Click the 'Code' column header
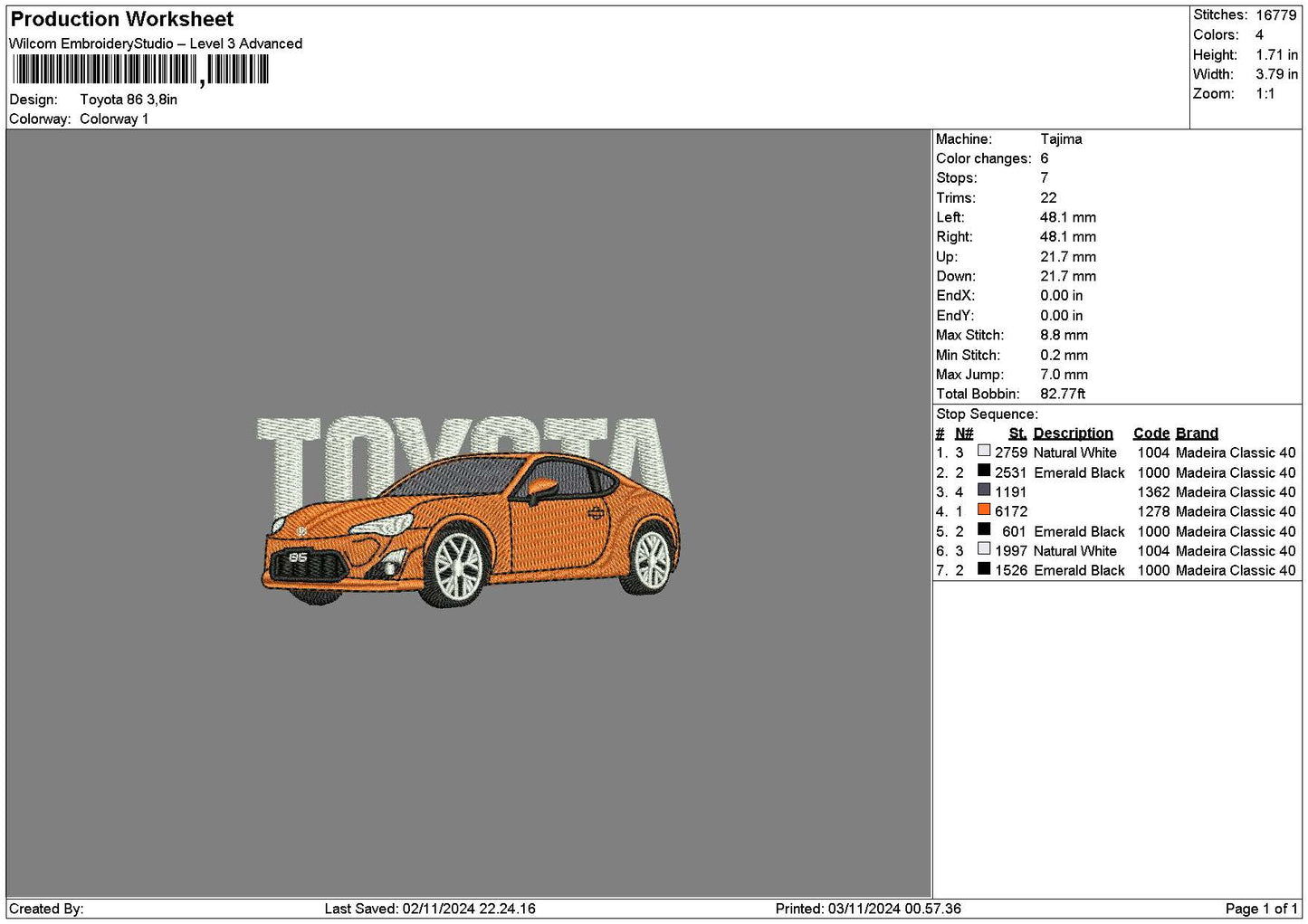1308x924 pixels. 1151,433
